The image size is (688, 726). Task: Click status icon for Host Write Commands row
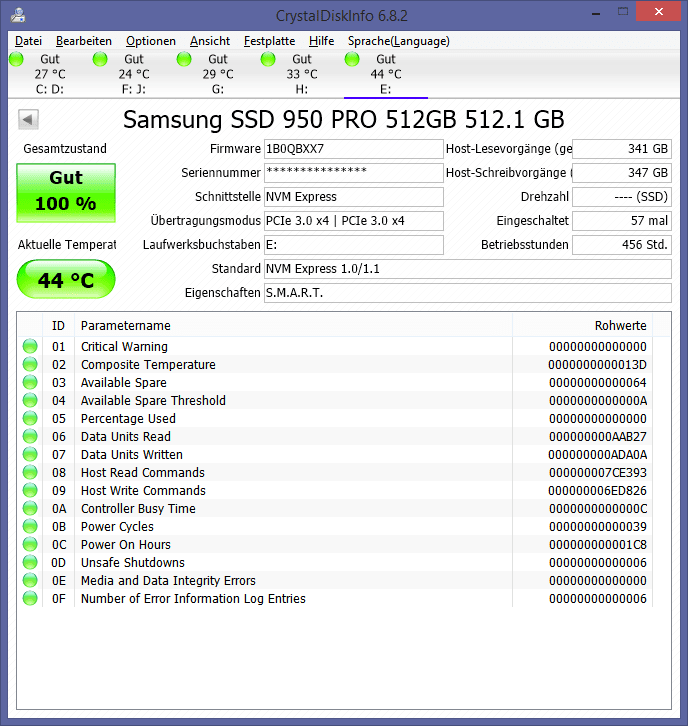pyautogui.click(x=30, y=490)
